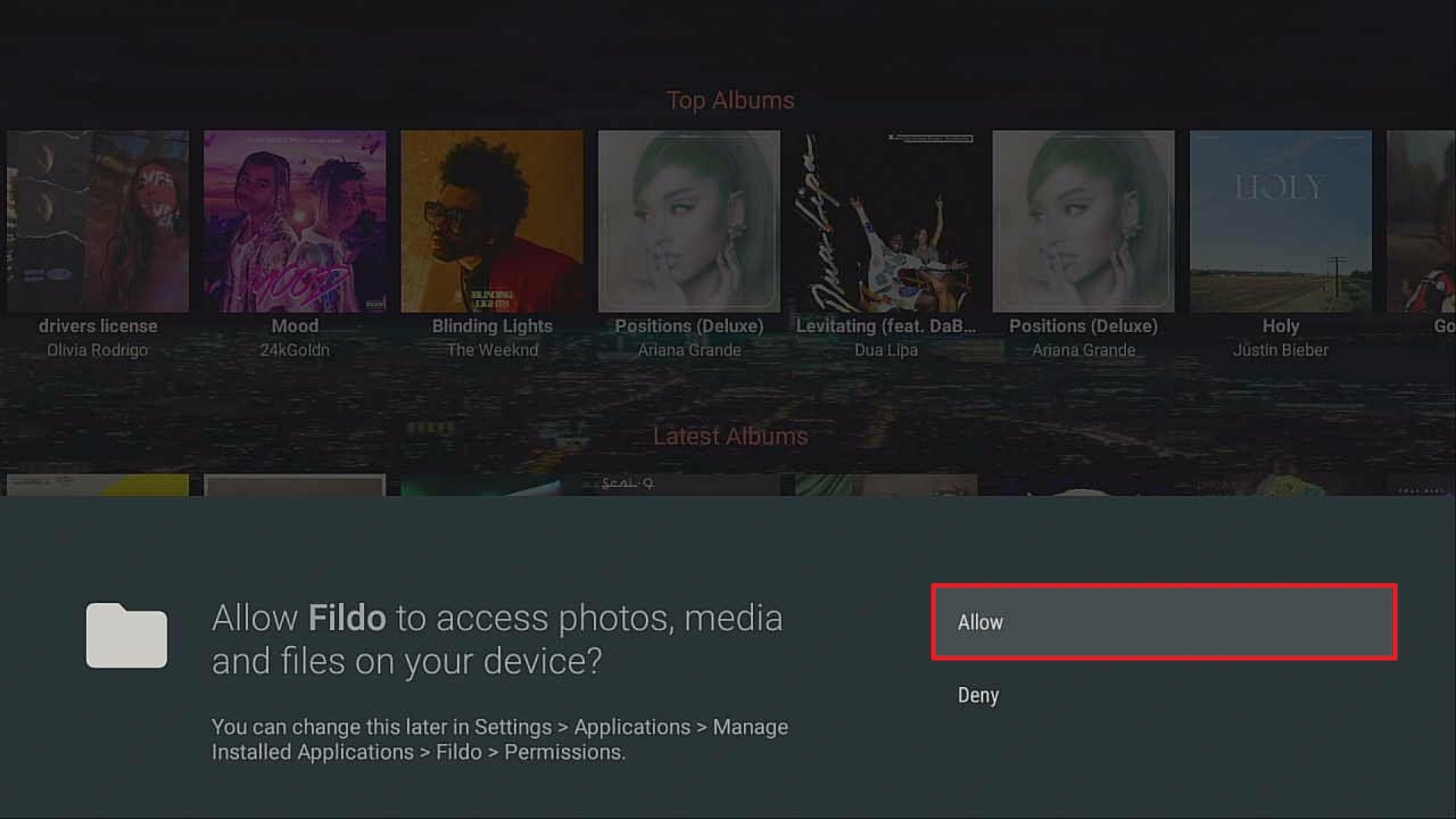Select the 'Holy' album title
The width and height of the screenshot is (1456, 819).
1281,326
